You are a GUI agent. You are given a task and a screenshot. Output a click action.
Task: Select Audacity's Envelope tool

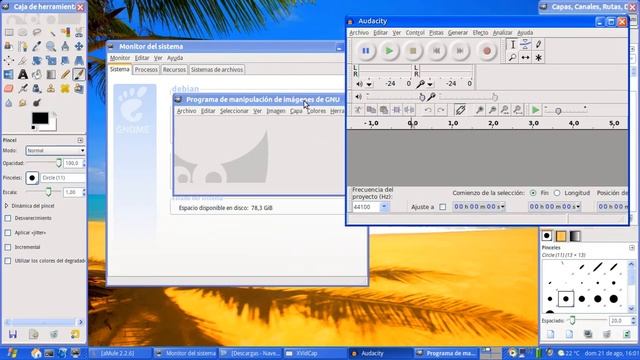tap(525, 44)
